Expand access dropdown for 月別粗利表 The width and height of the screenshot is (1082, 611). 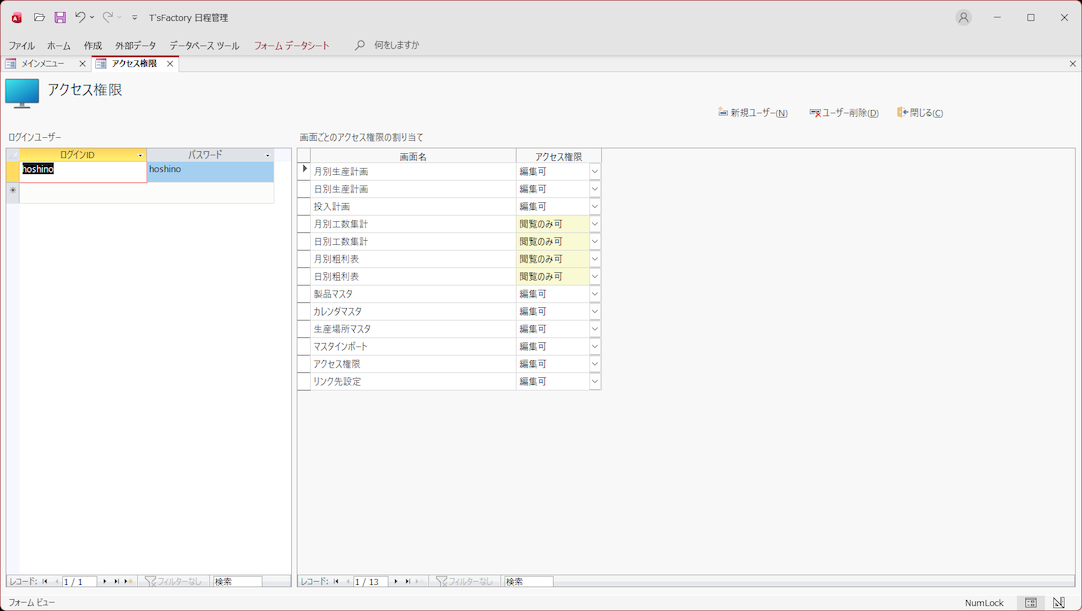[x=594, y=259]
